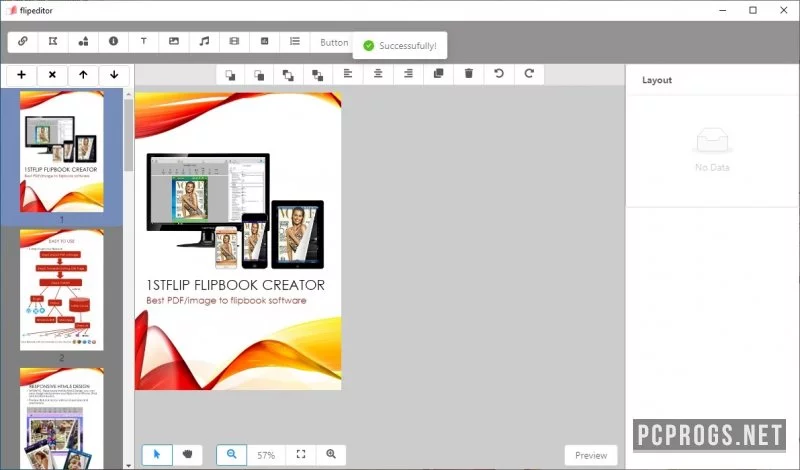This screenshot has width=800, height=470.
Task: Move selected page down
Action: 114,75
